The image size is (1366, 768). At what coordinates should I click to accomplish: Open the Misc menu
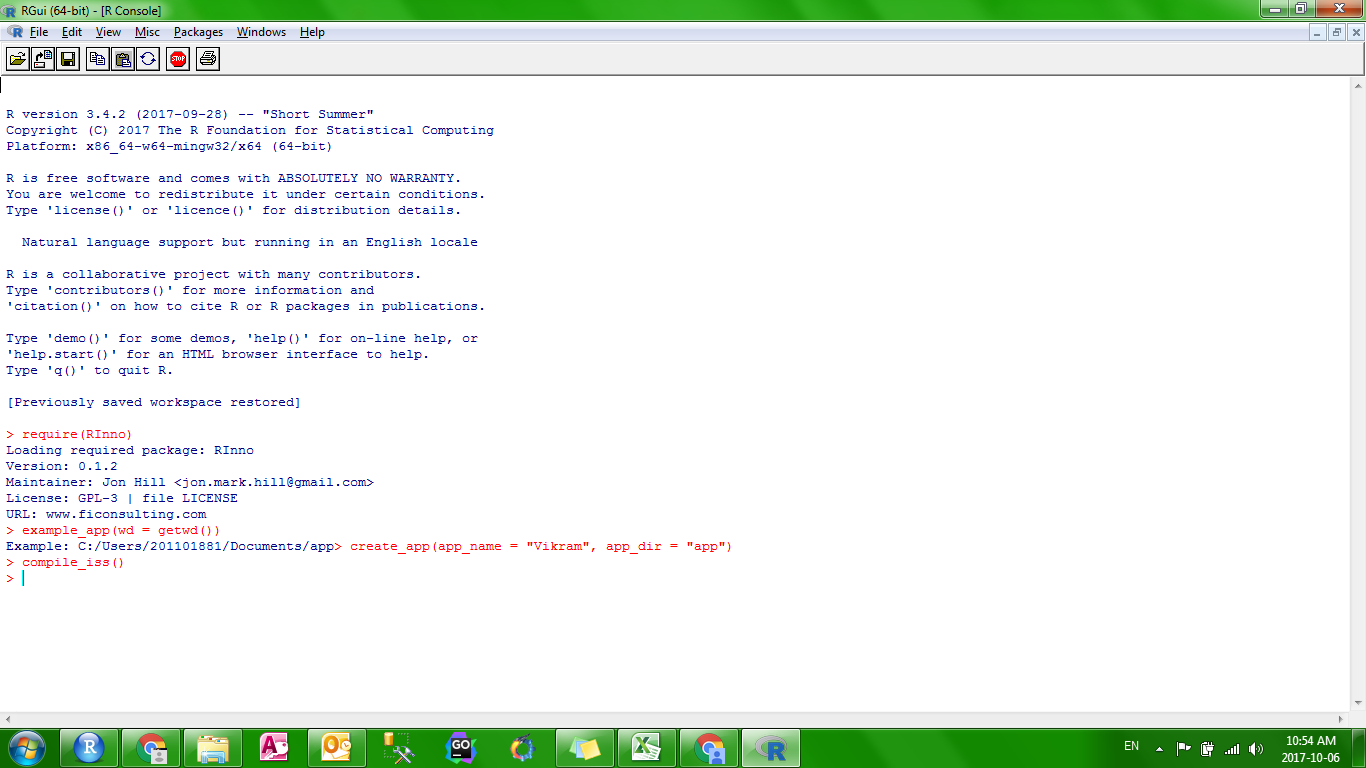tap(147, 32)
